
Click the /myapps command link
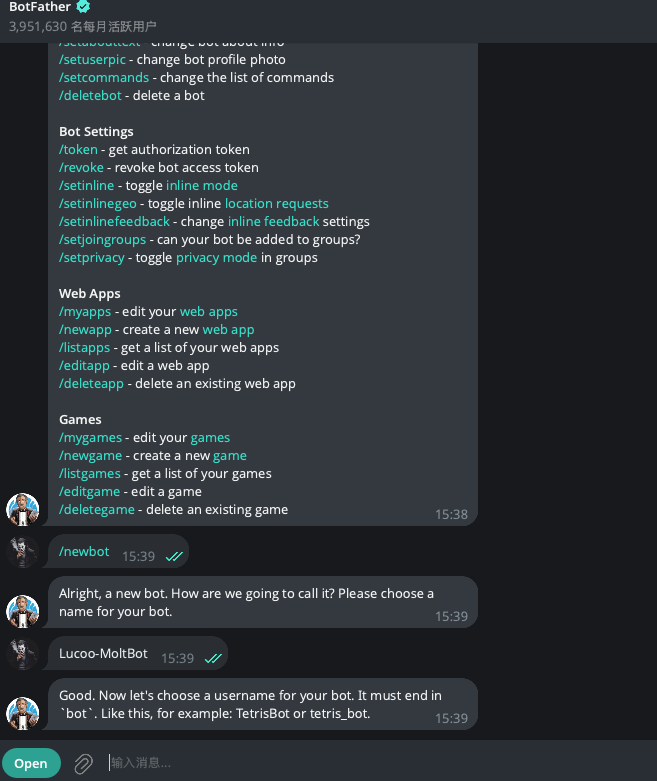click(83, 312)
